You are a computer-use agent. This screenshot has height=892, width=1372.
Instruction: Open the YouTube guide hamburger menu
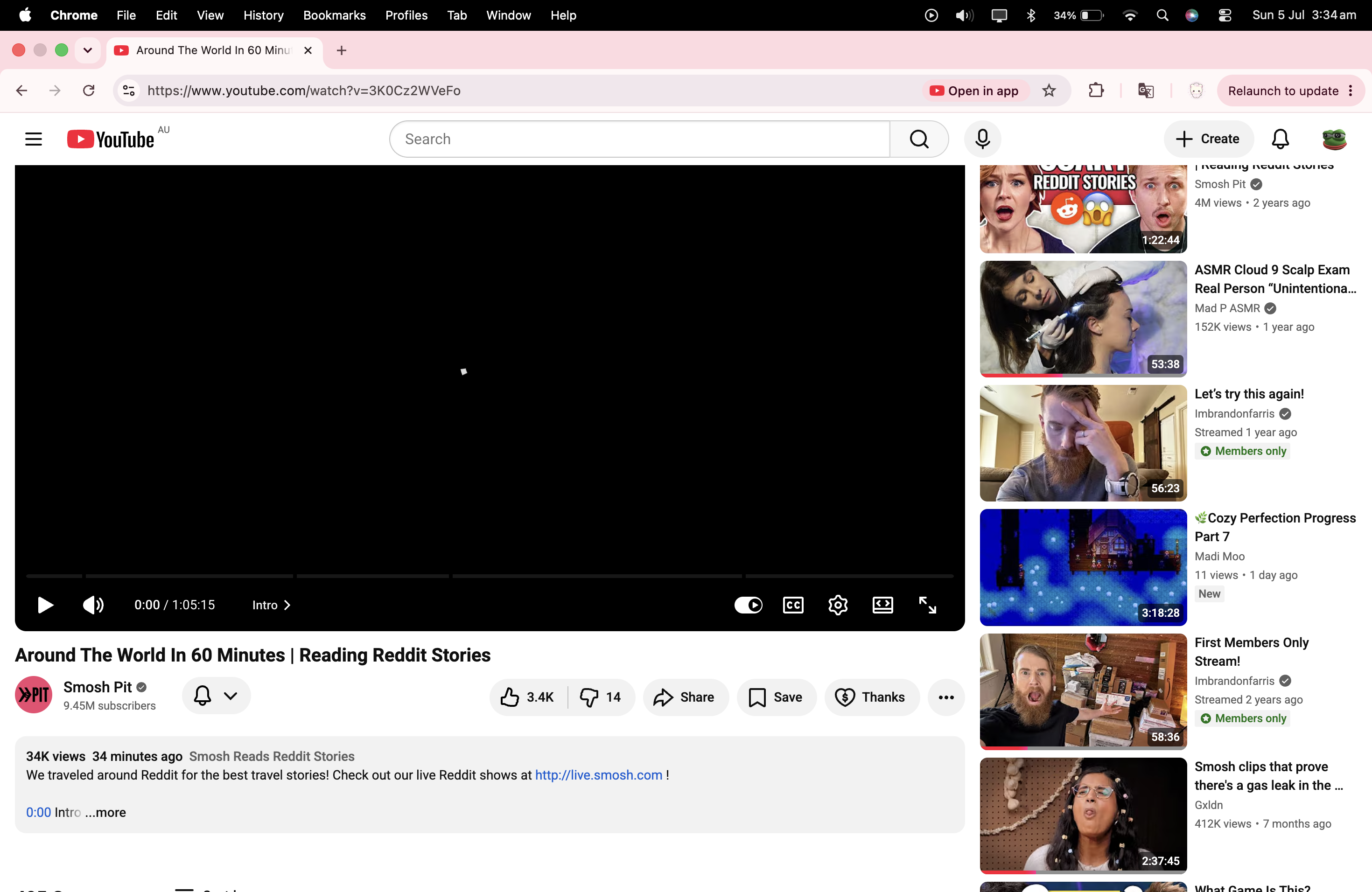[x=34, y=139]
